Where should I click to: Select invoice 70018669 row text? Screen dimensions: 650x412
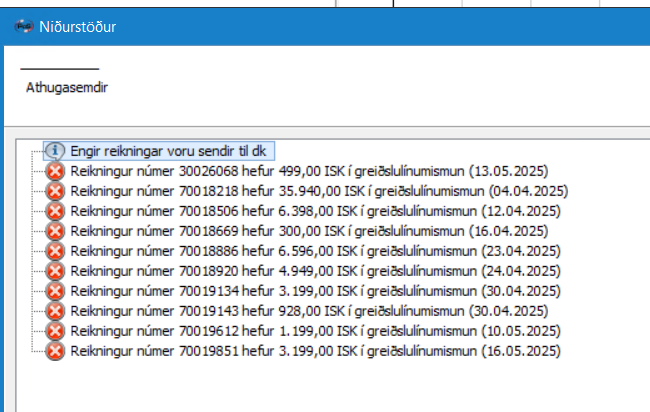[310, 231]
